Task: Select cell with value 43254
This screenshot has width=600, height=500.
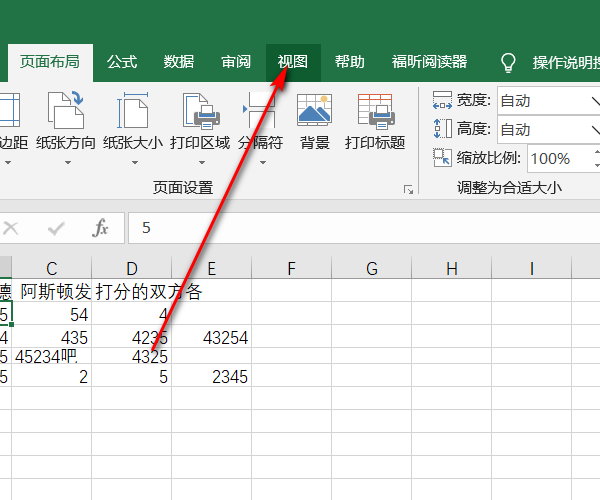Action: pyautogui.click(x=212, y=337)
